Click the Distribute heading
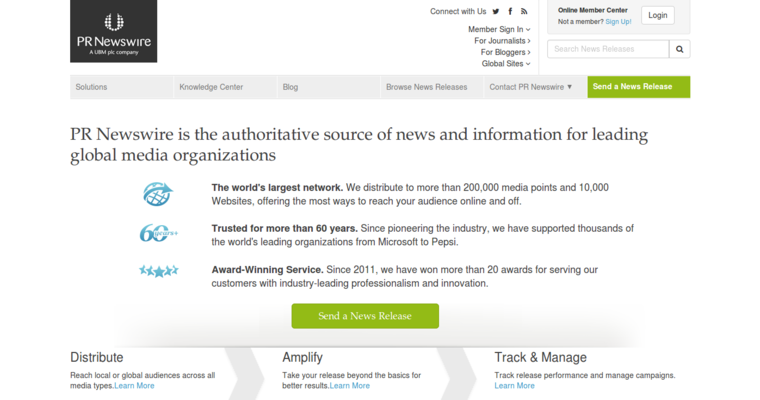 pyautogui.click(x=96, y=357)
